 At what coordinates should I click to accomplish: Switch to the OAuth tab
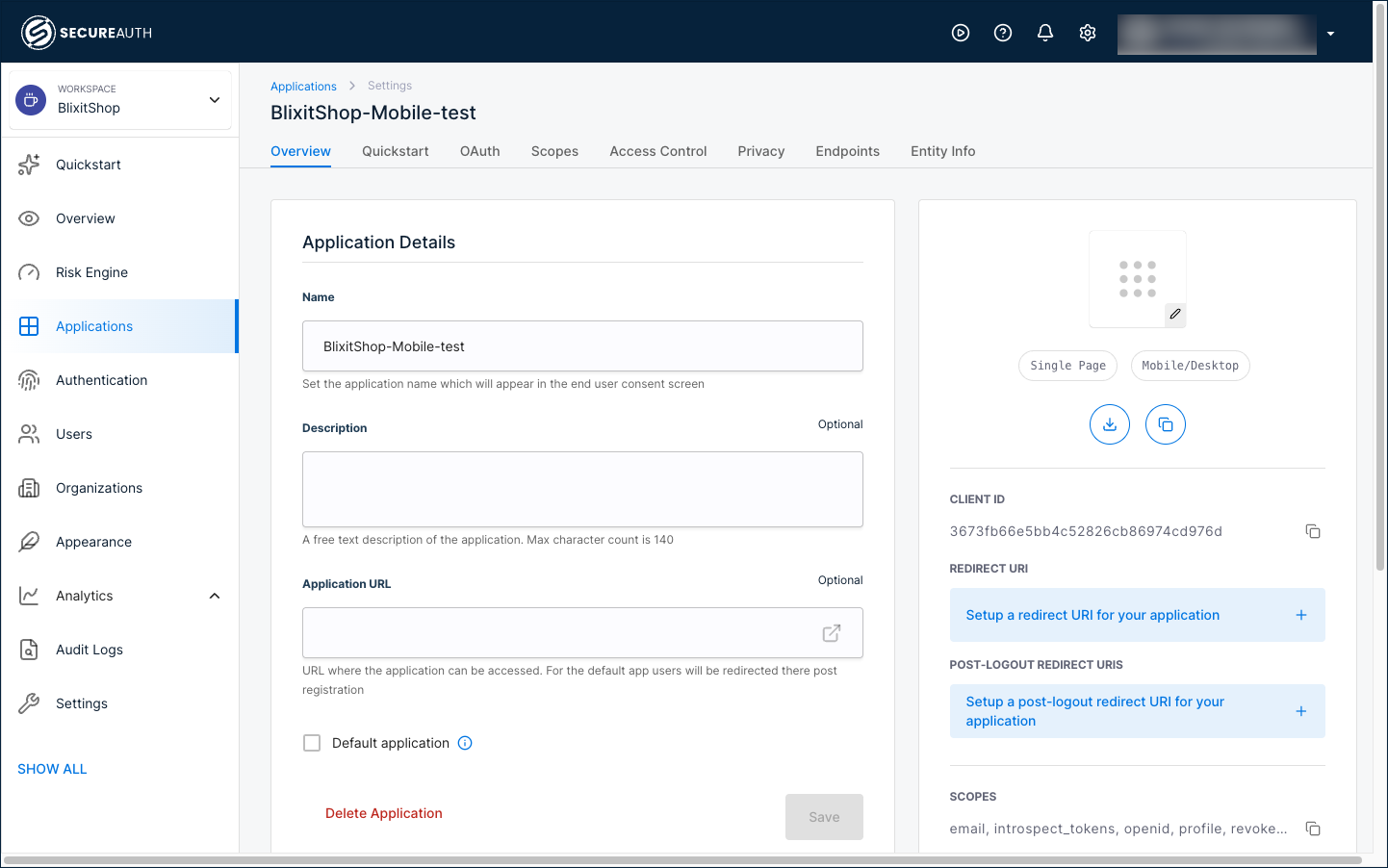coord(479,151)
